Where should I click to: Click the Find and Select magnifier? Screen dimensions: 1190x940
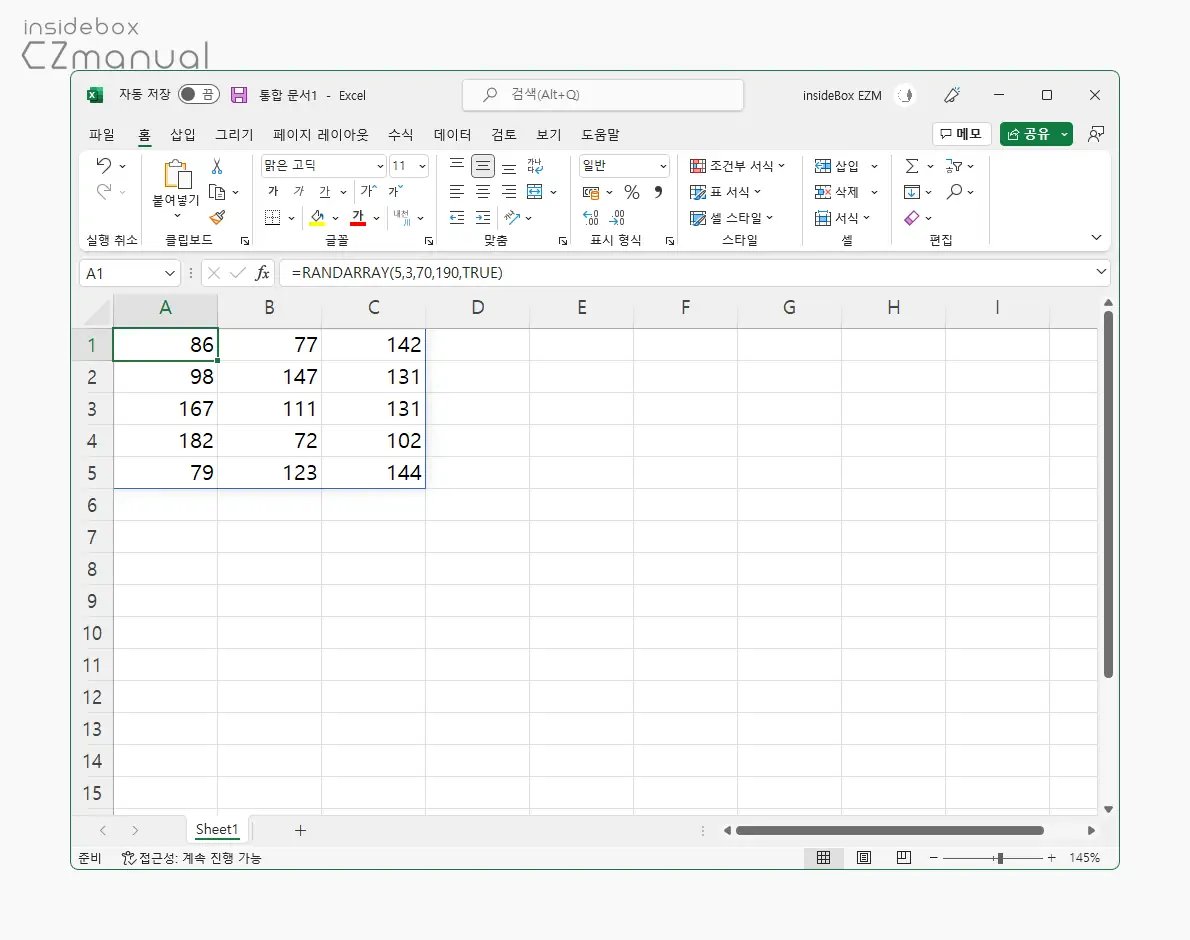coord(954,192)
